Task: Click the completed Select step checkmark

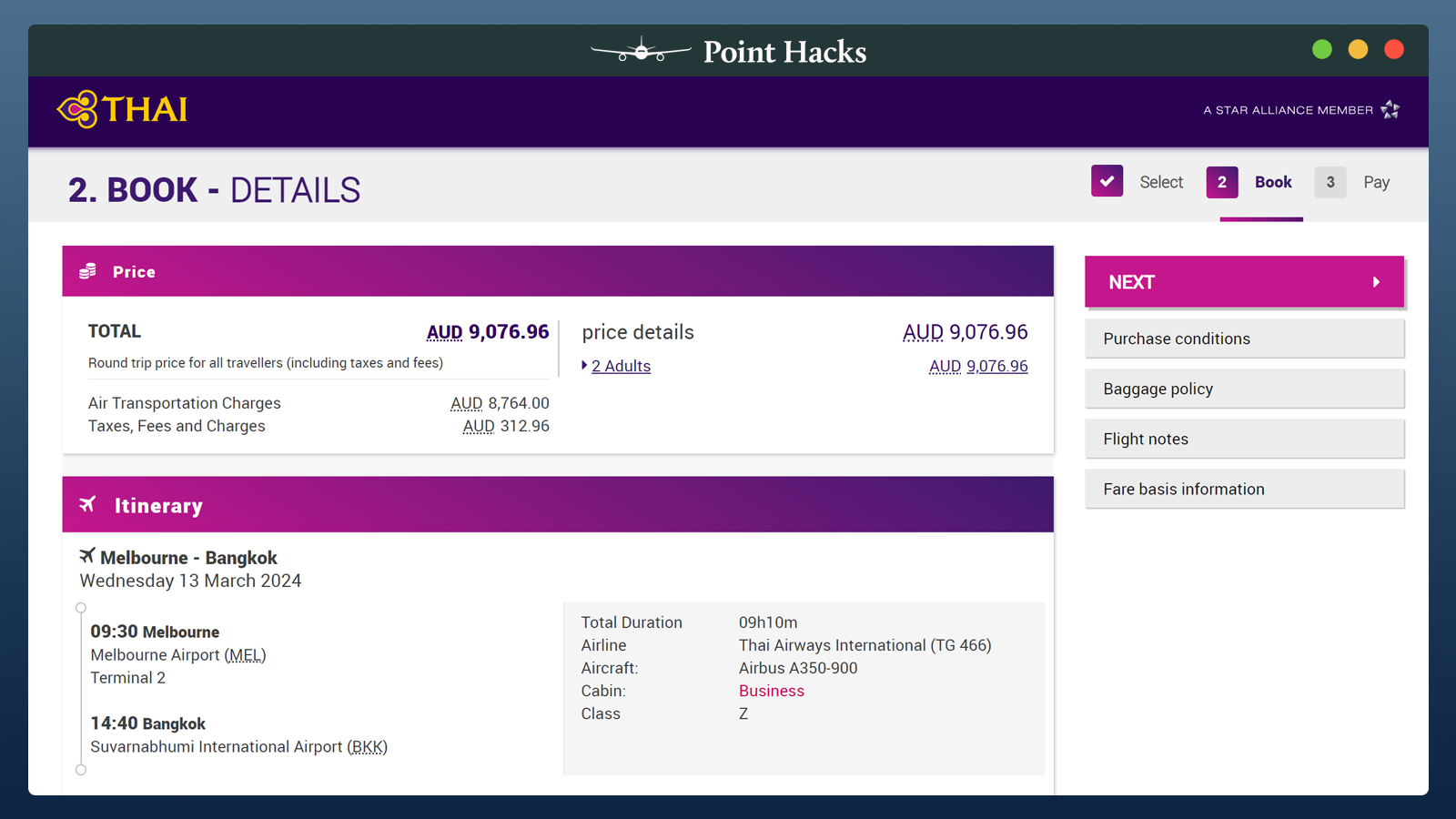Action: coord(1107,181)
